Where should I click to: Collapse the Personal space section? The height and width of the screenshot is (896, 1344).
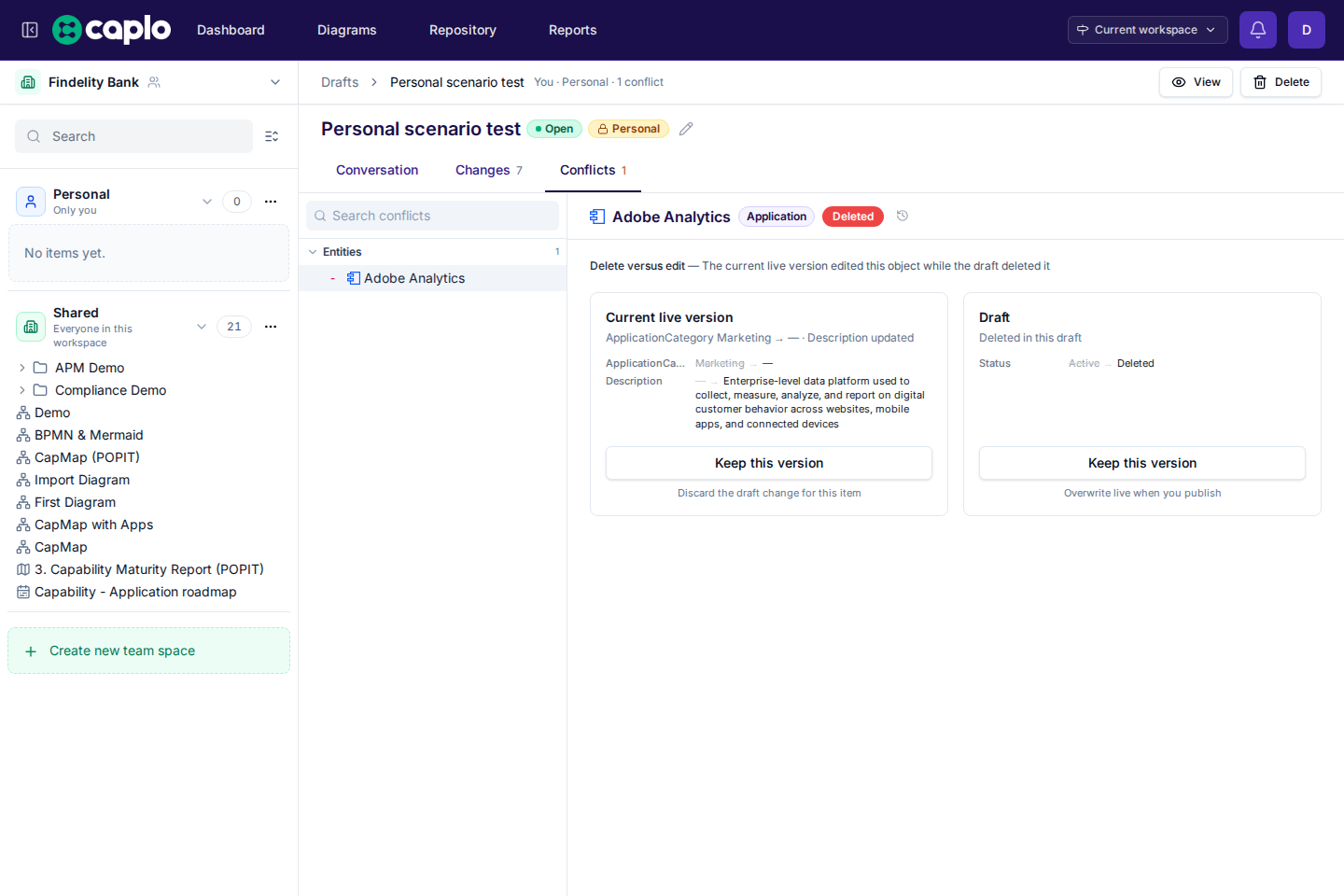207,202
